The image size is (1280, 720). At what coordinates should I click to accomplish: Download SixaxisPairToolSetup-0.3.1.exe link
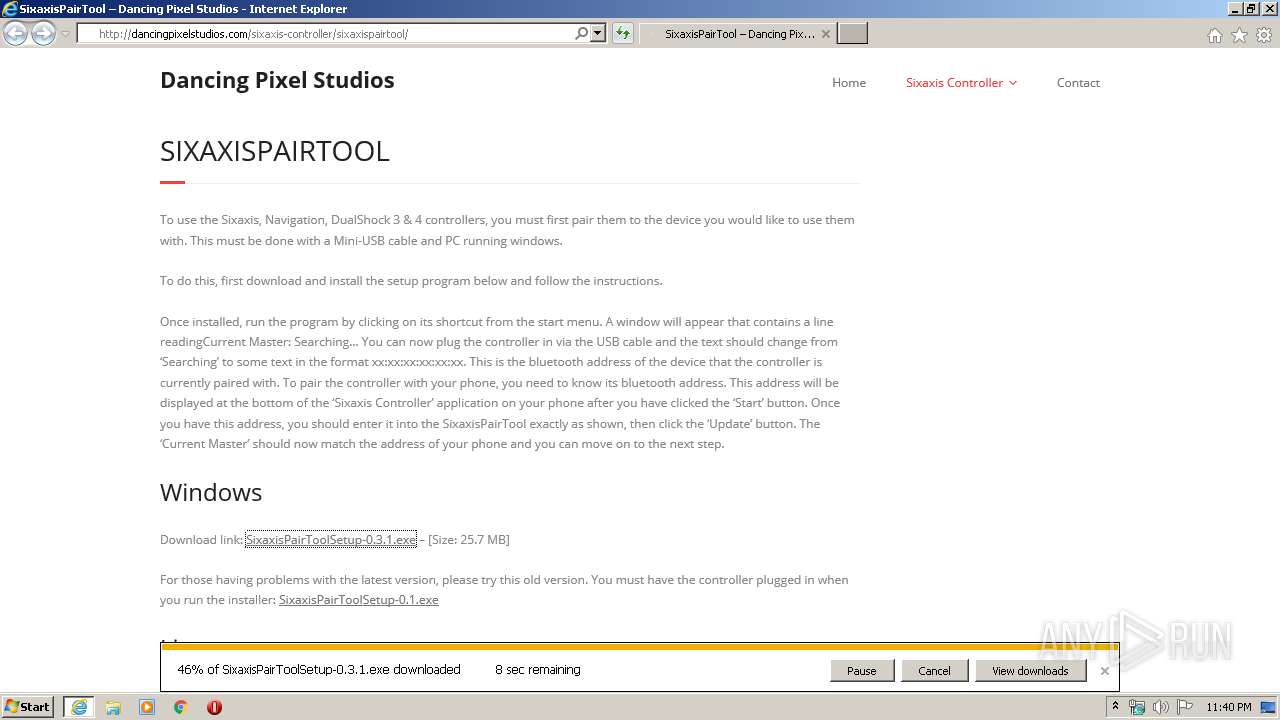point(331,540)
